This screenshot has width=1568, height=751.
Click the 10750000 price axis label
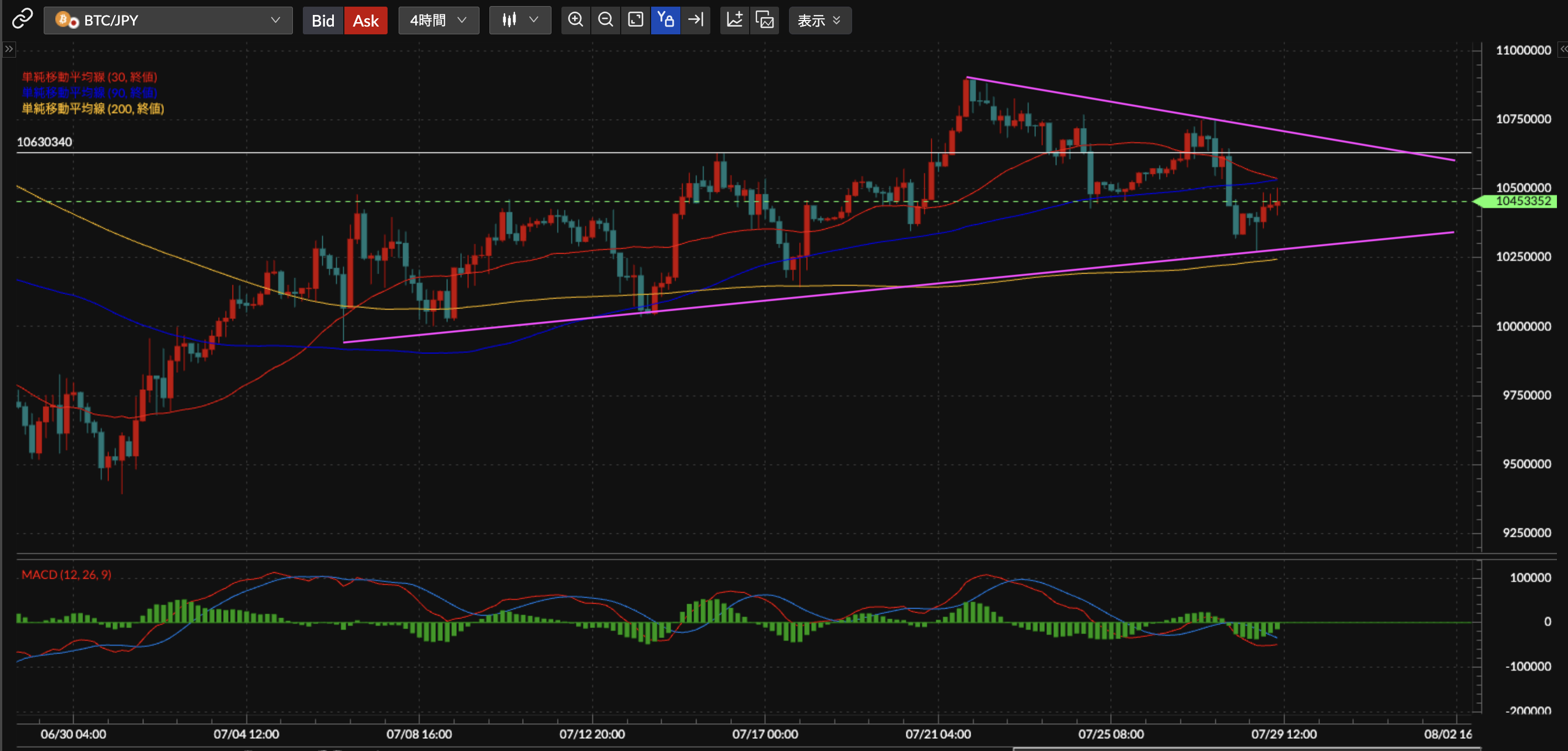(1523, 120)
